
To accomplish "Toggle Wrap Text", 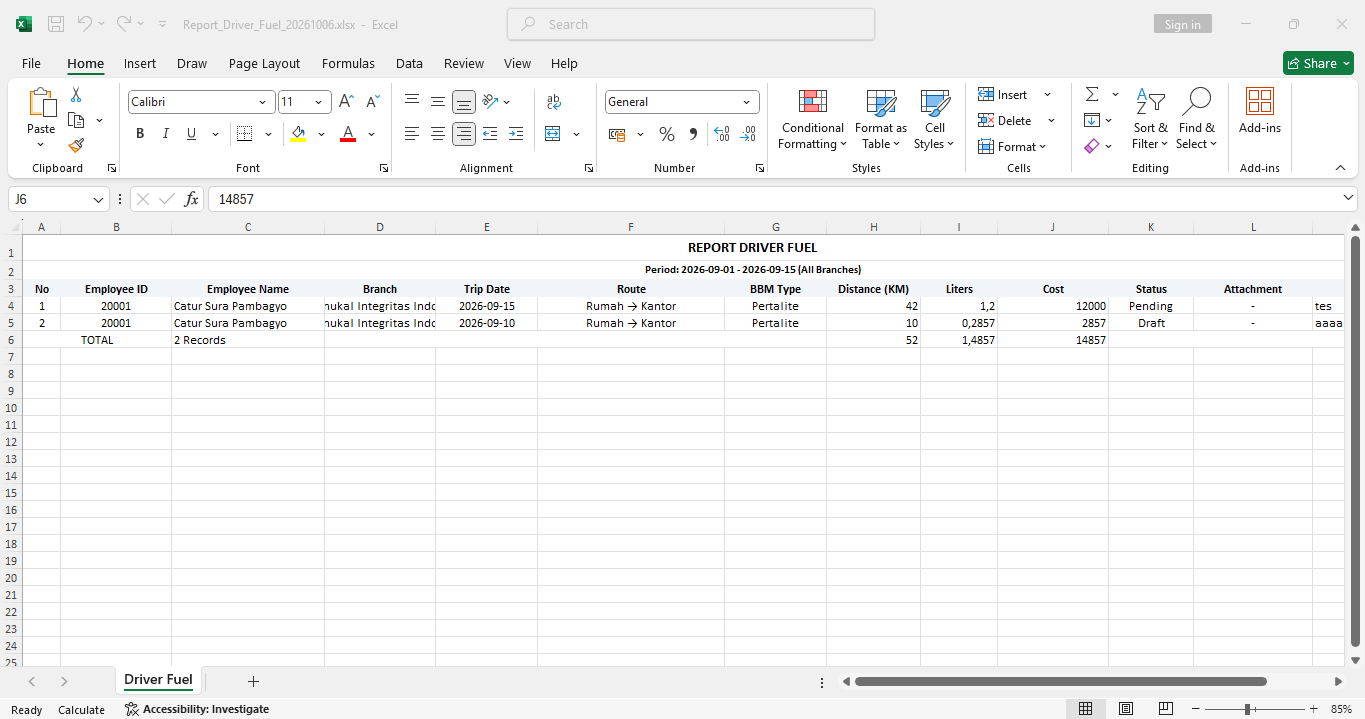I will pos(554,102).
